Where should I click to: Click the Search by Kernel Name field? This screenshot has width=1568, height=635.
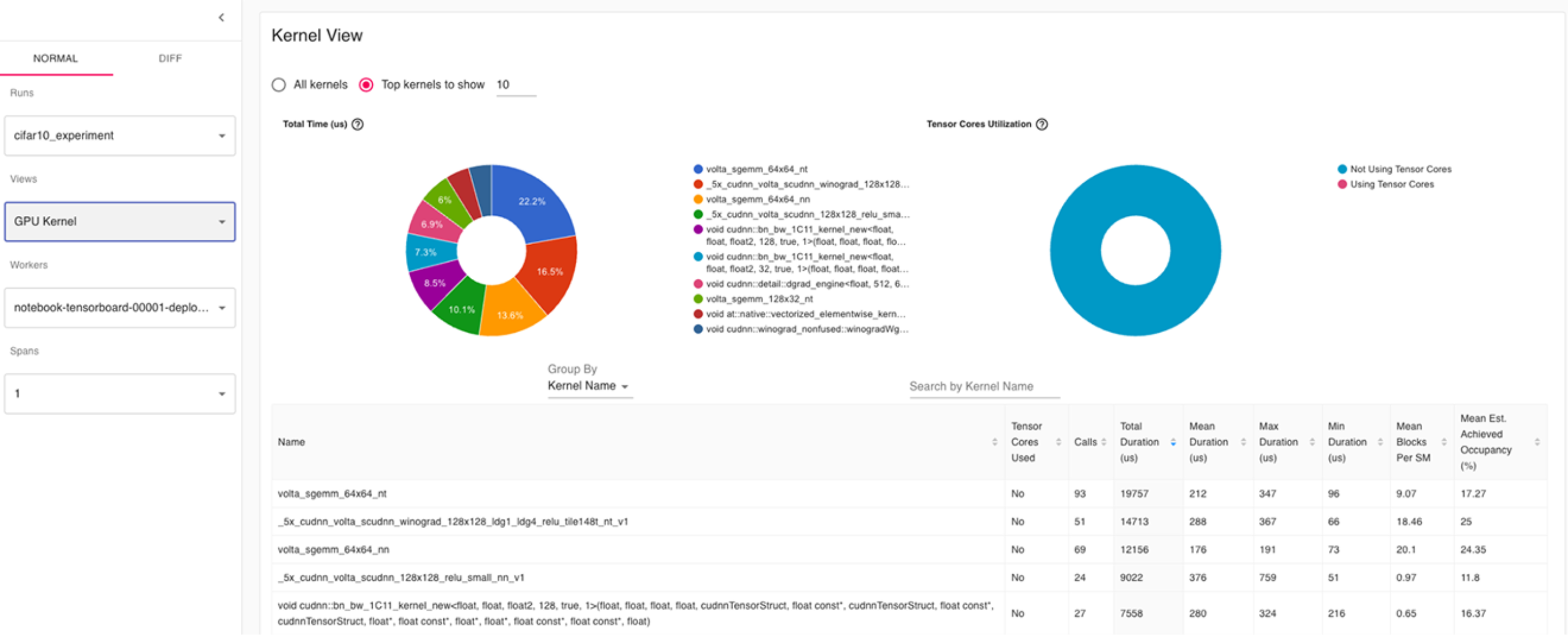pyautogui.click(x=984, y=386)
